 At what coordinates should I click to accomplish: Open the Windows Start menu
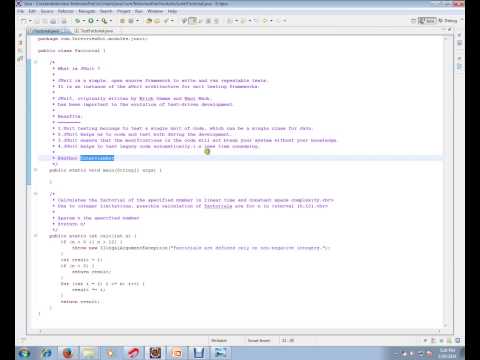pos(24,353)
